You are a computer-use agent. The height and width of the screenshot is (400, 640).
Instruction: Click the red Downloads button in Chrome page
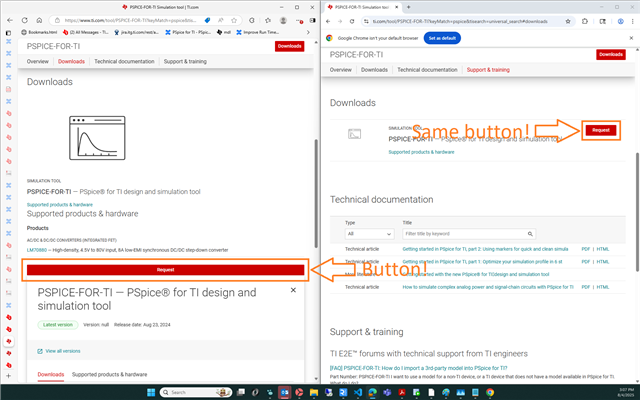(611, 54)
